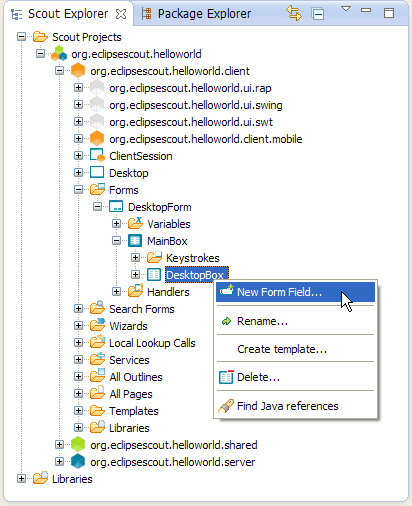Expand the Handlers folder
The image size is (412, 506).
(x=116, y=291)
